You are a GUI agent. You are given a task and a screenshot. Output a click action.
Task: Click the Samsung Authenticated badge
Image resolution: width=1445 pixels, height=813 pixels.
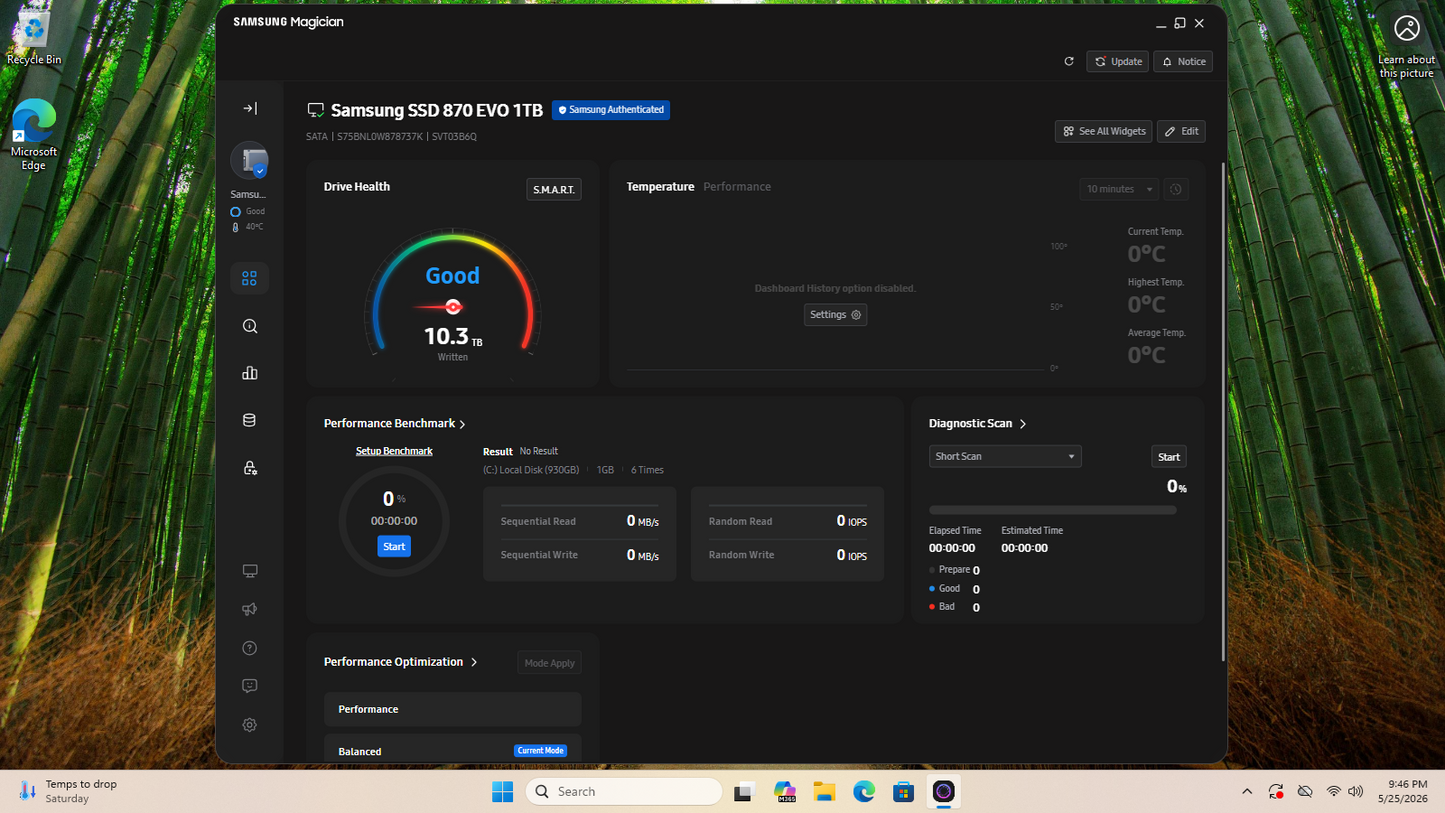[611, 110]
